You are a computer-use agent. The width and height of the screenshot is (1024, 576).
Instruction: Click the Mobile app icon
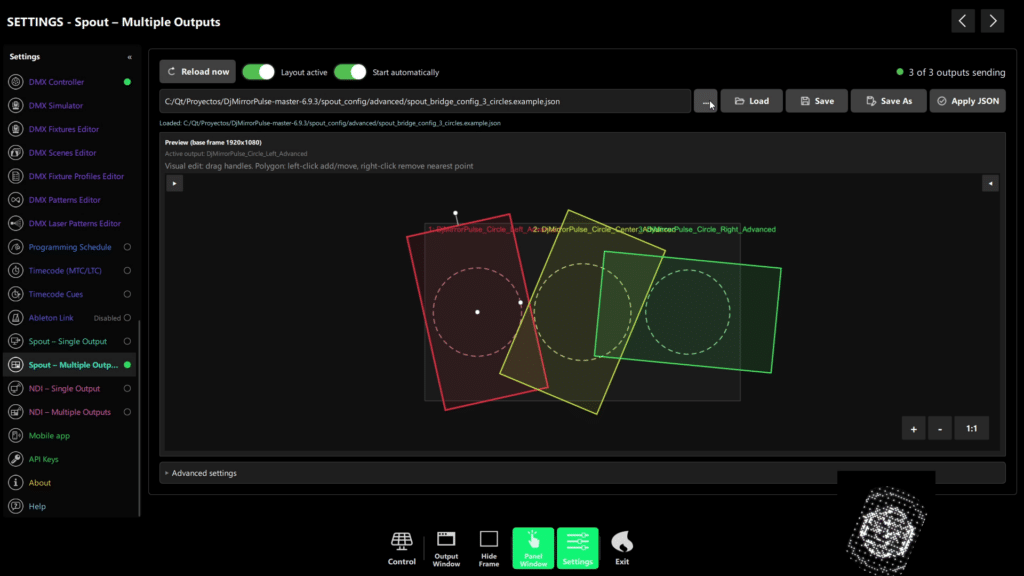[x=16, y=435]
